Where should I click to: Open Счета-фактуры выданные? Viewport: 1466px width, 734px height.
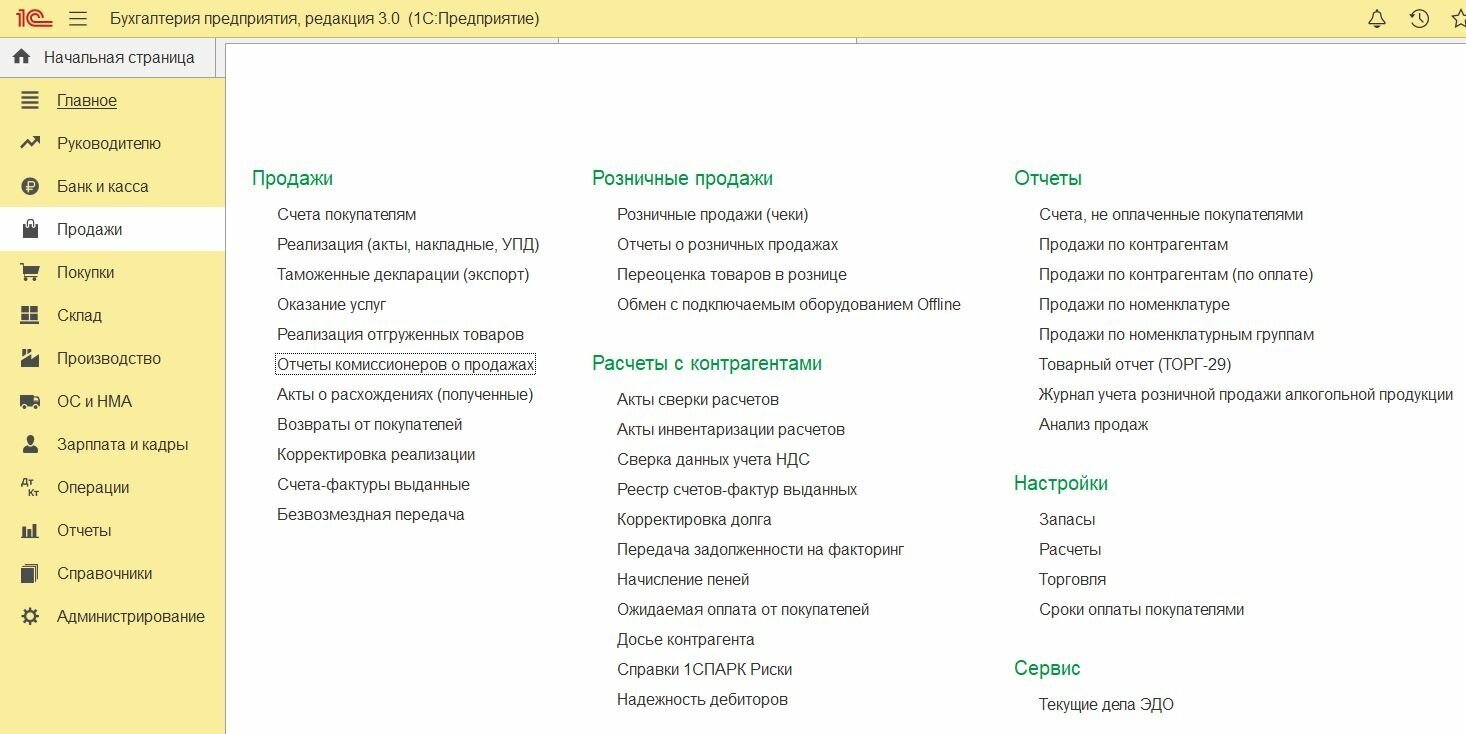(374, 484)
